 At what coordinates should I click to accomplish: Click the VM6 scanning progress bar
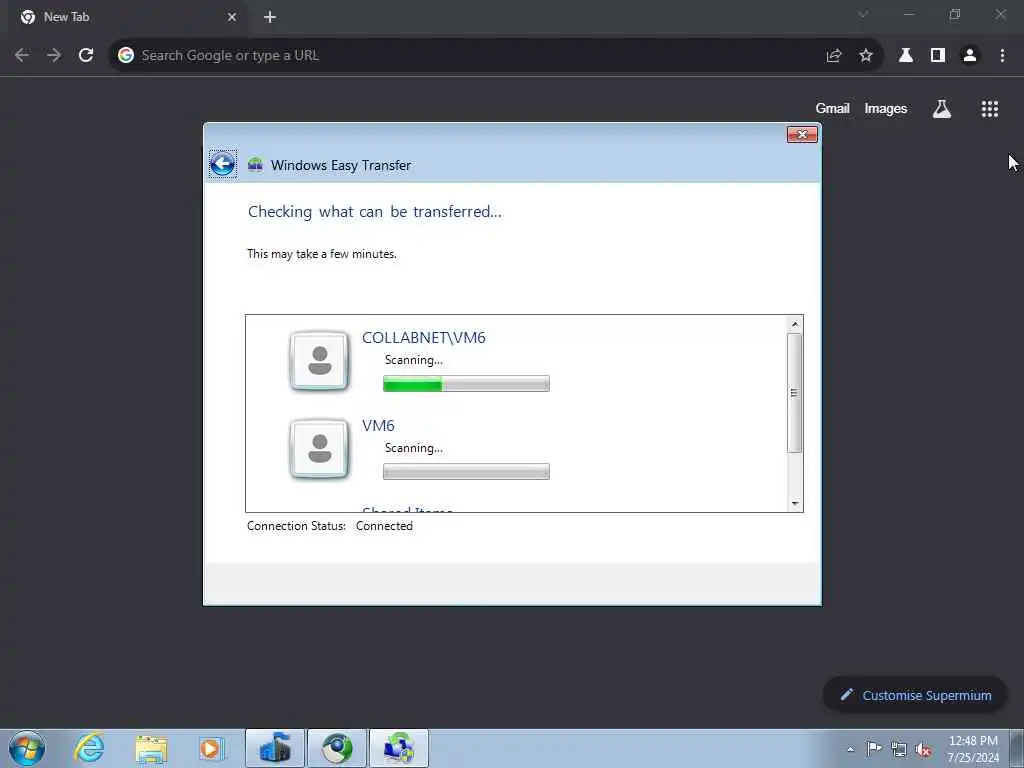pyautogui.click(x=466, y=472)
